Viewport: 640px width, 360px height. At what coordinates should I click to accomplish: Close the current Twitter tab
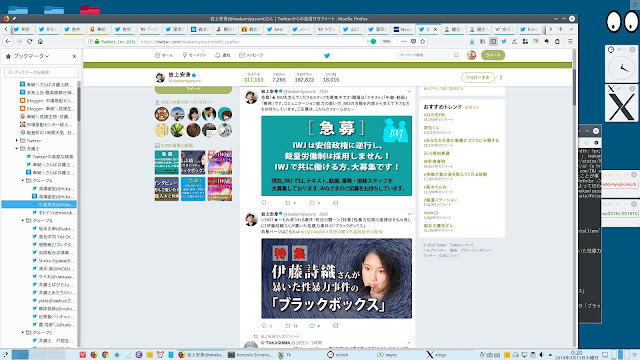coord(435,29)
